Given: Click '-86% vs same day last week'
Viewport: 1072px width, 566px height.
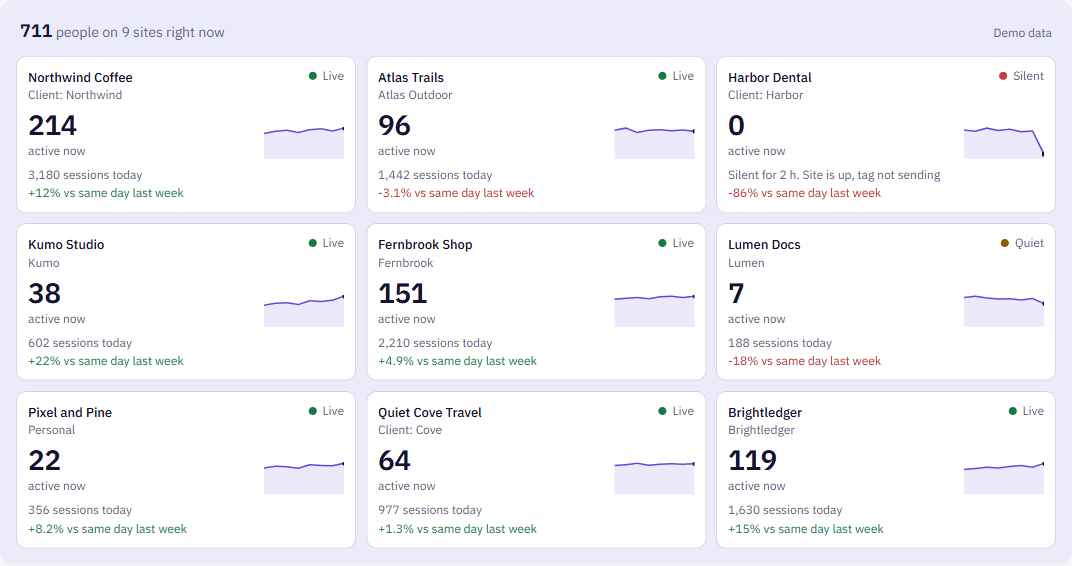Looking at the screenshot, I should pos(805,193).
